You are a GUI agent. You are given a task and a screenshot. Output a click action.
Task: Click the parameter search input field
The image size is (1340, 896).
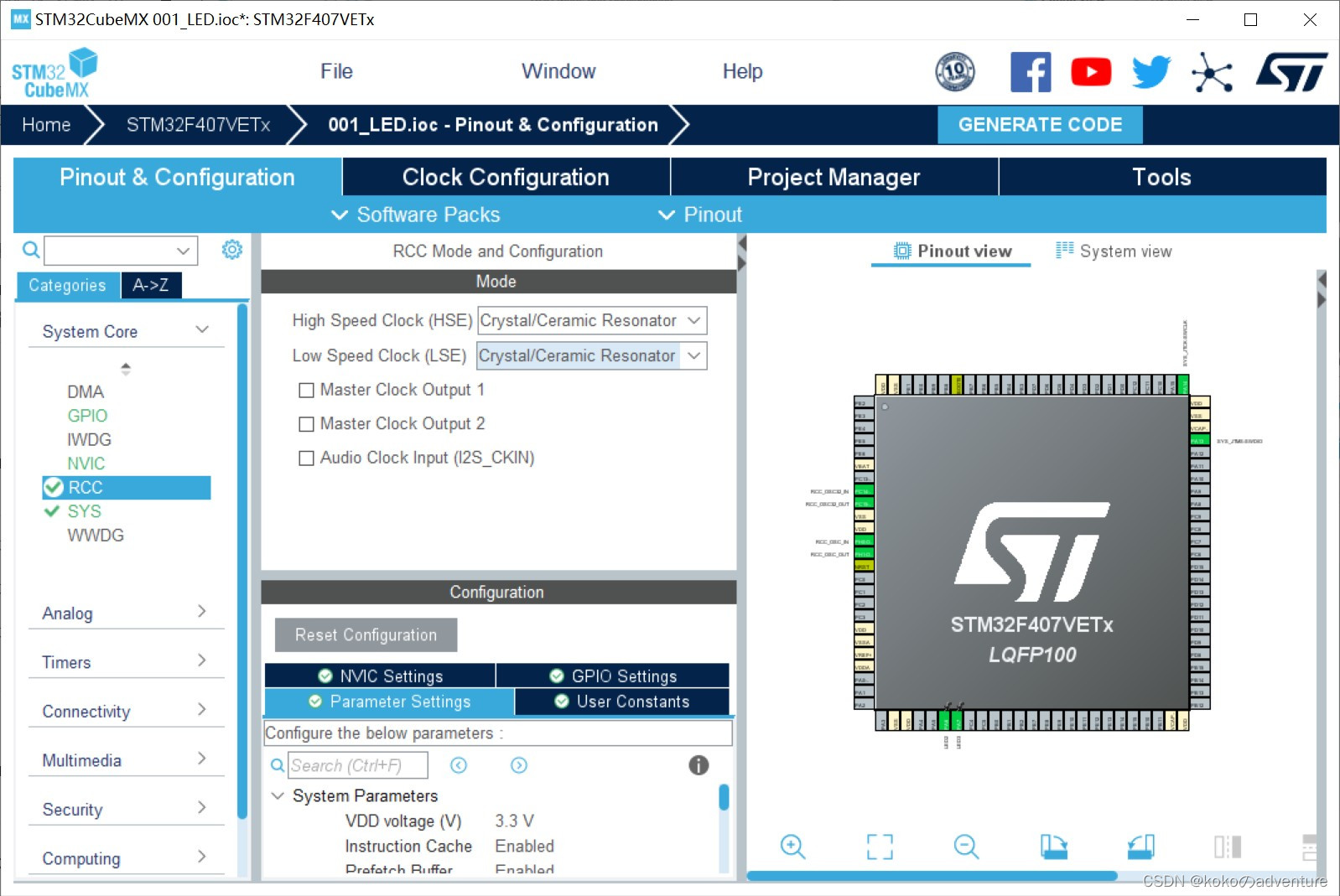point(358,765)
